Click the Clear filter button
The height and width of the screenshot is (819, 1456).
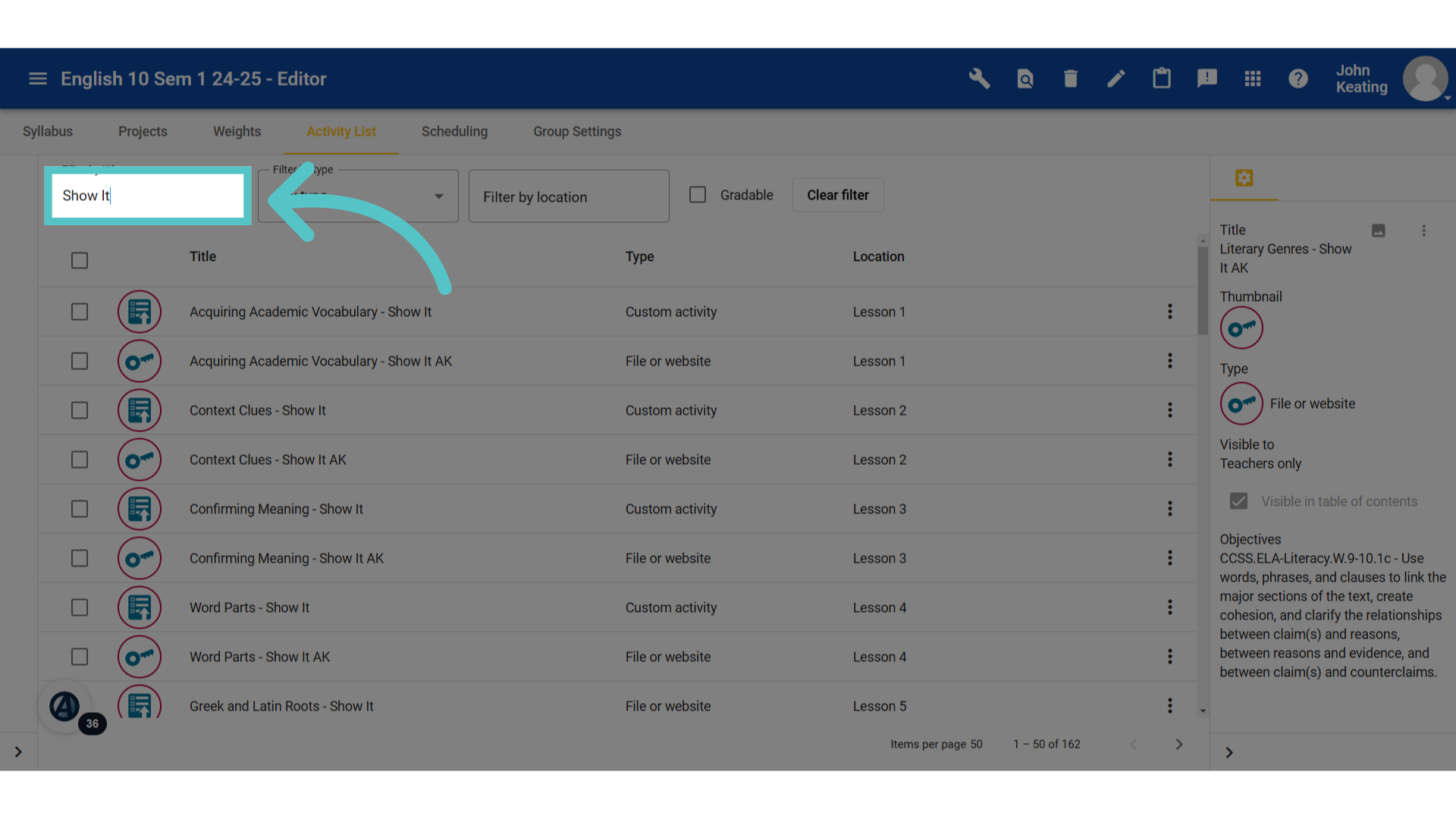click(838, 195)
